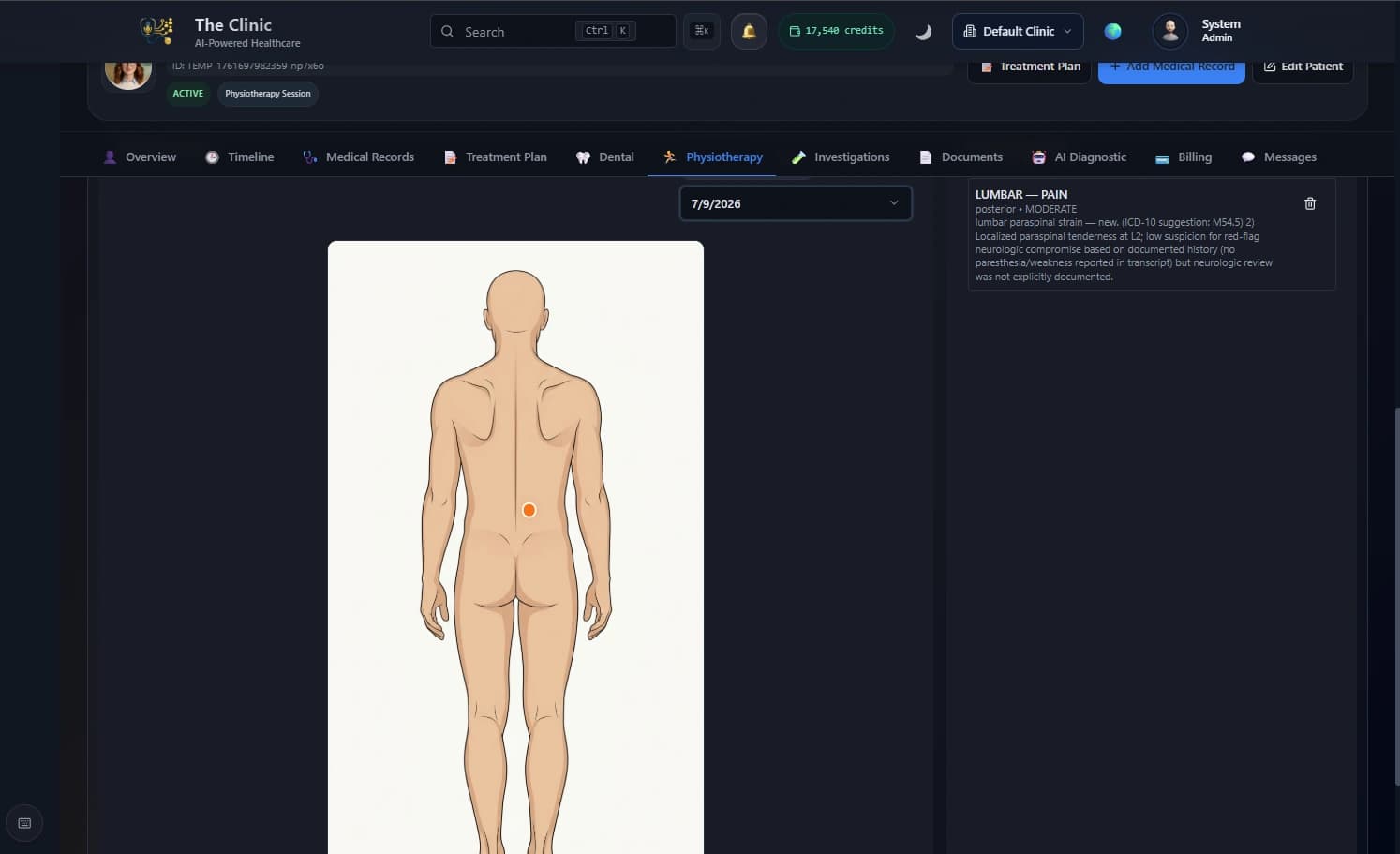The height and width of the screenshot is (854, 1400).
Task: Open the Documents tab
Action: pyautogui.click(x=961, y=157)
